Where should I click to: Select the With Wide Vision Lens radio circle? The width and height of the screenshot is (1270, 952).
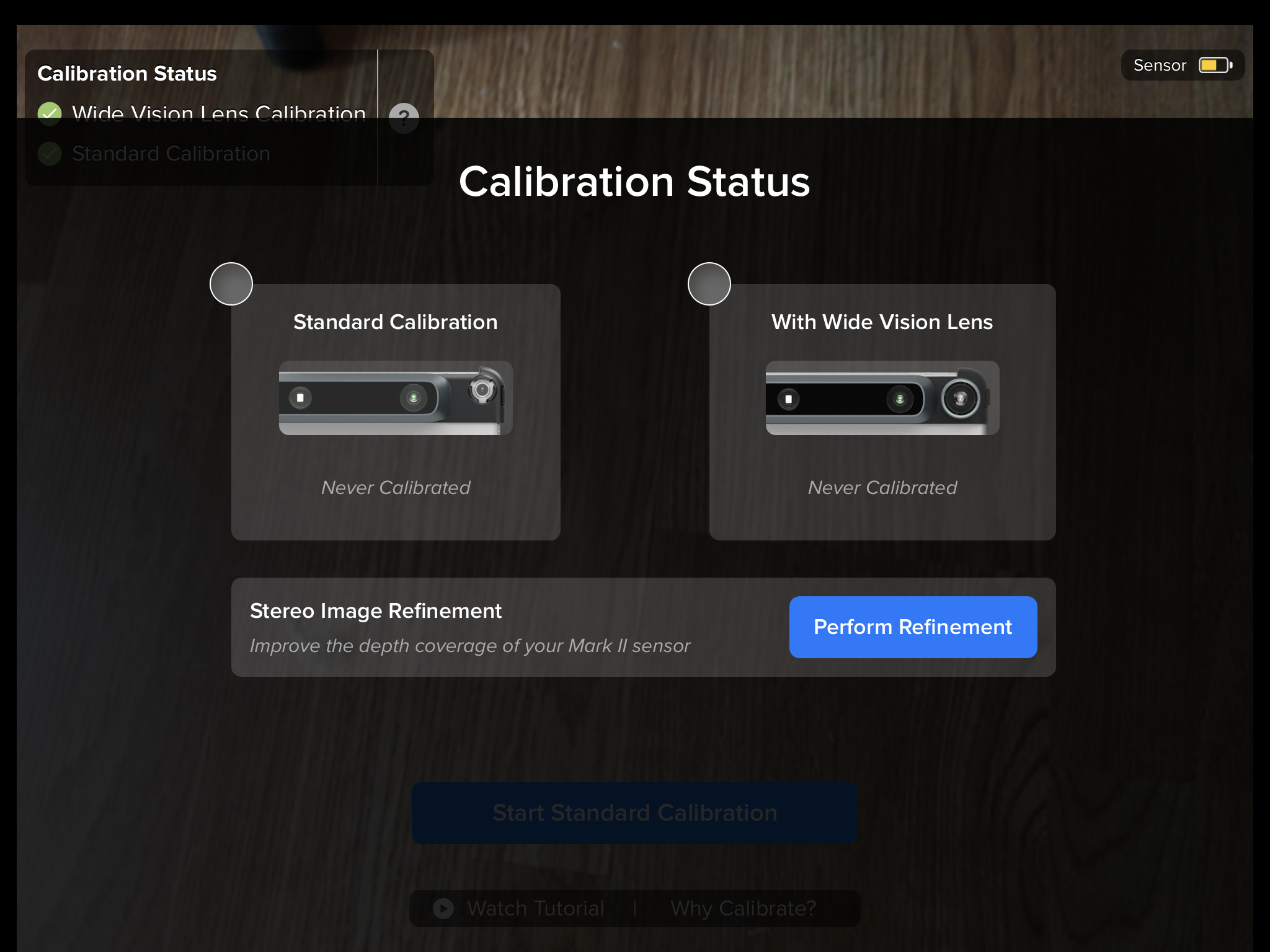click(709, 284)
